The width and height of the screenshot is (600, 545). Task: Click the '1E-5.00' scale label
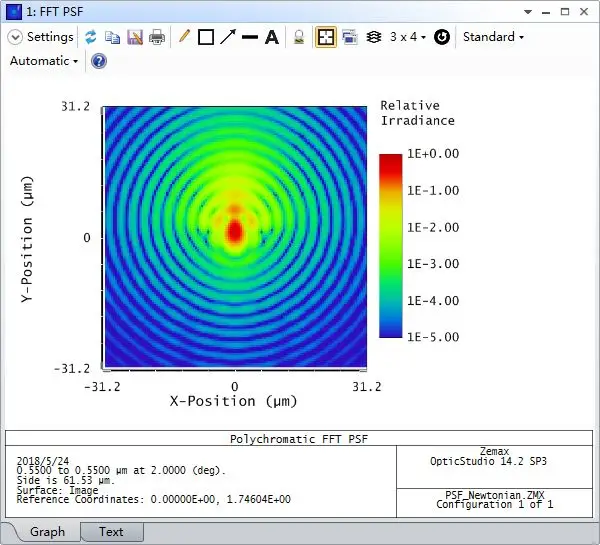pos(433,337)
